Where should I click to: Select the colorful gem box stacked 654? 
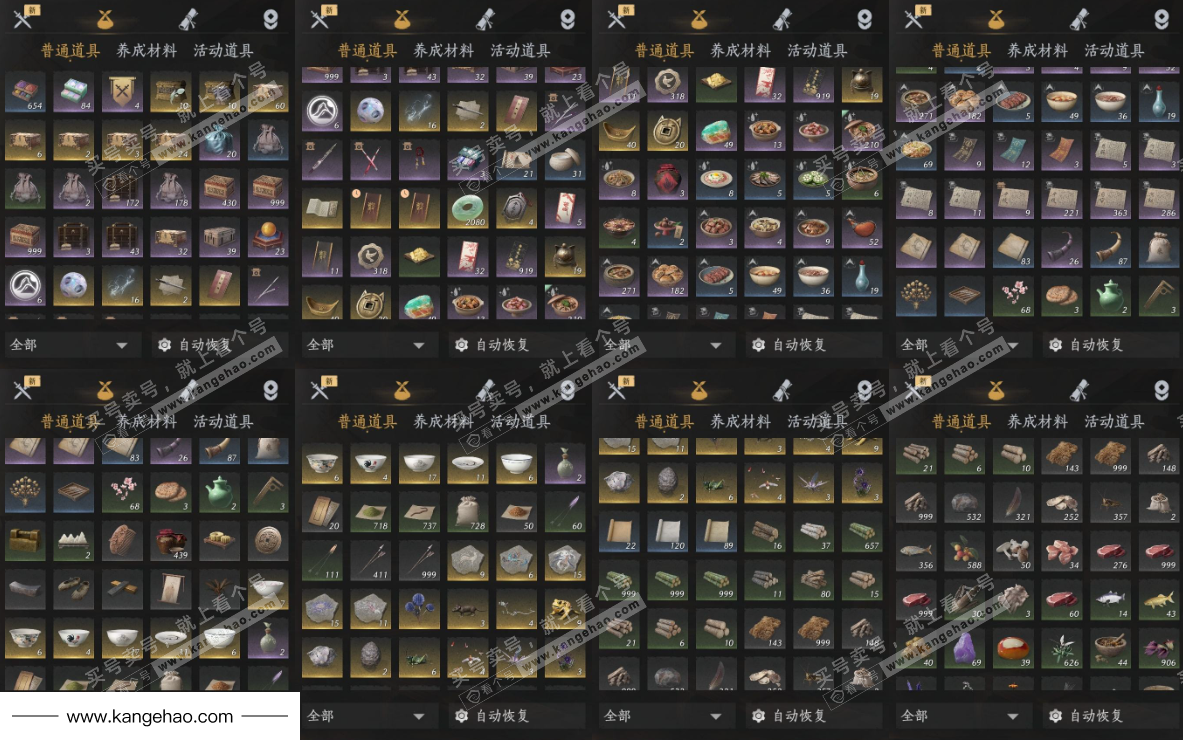click(x=25, y=92)
